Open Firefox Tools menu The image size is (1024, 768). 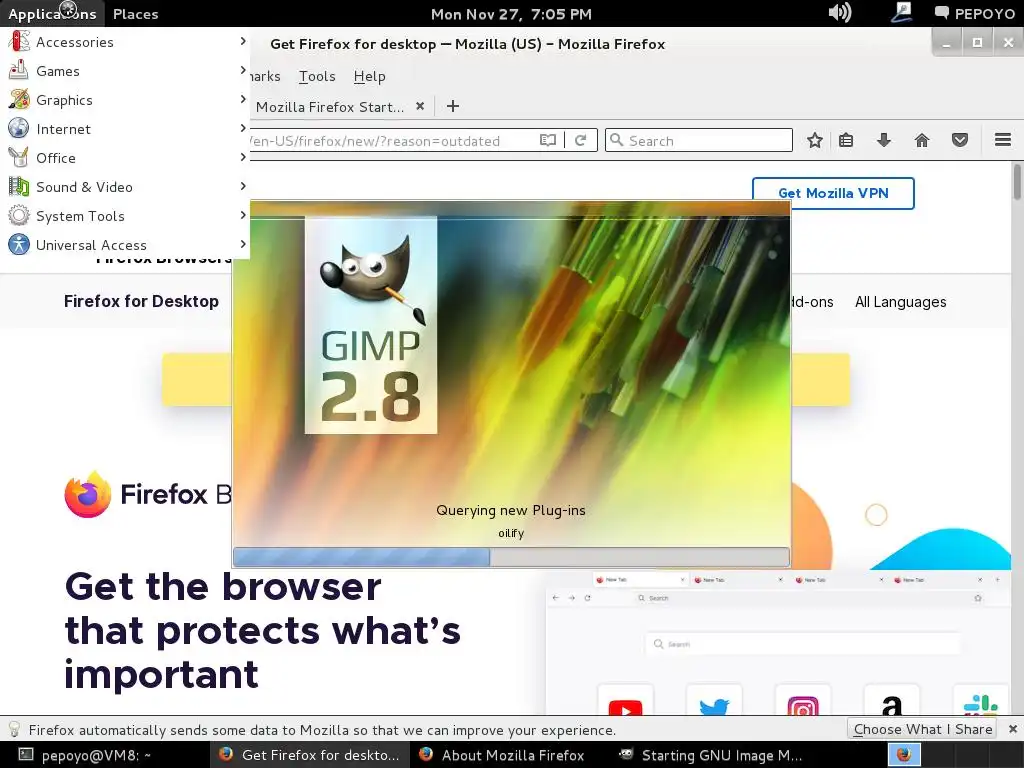tap(317, 76)
